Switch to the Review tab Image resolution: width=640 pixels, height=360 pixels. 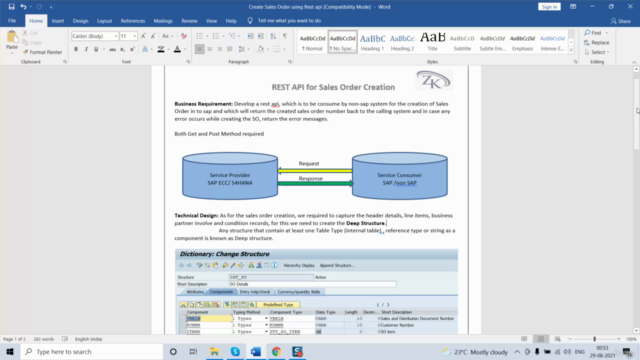point(189,21)
